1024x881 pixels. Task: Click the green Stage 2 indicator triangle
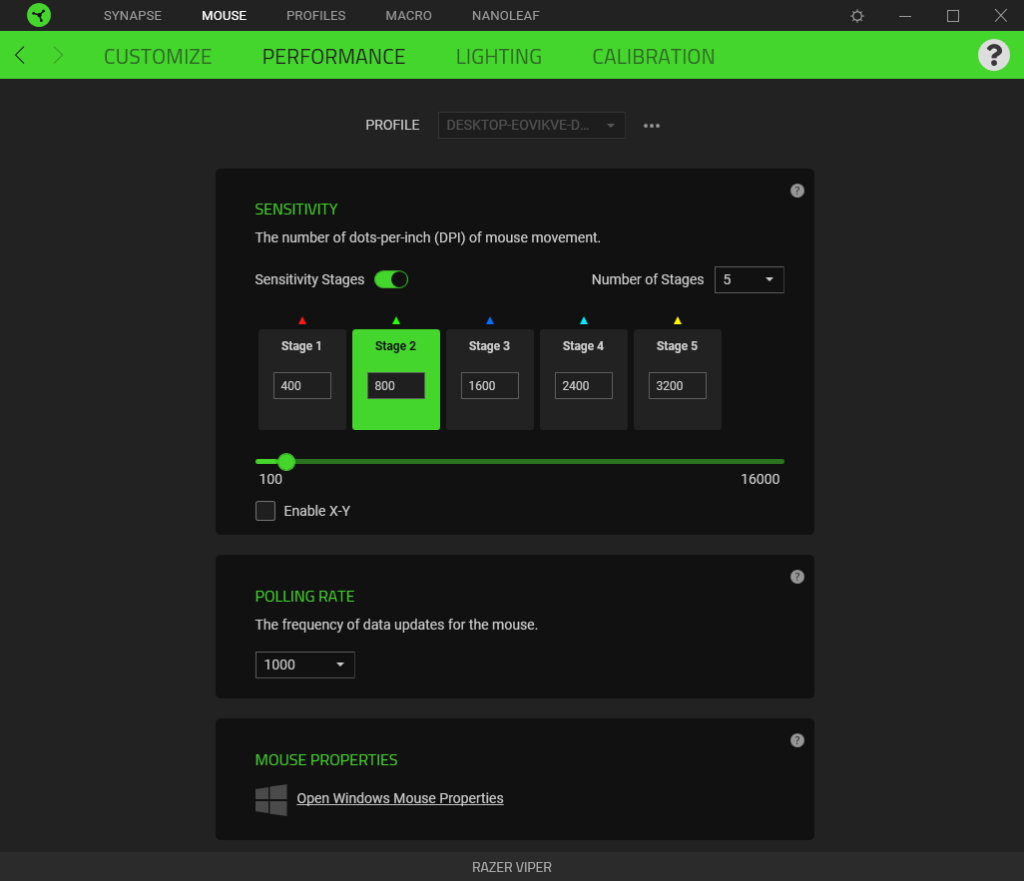pyautogui.click(x=396, y=321)
